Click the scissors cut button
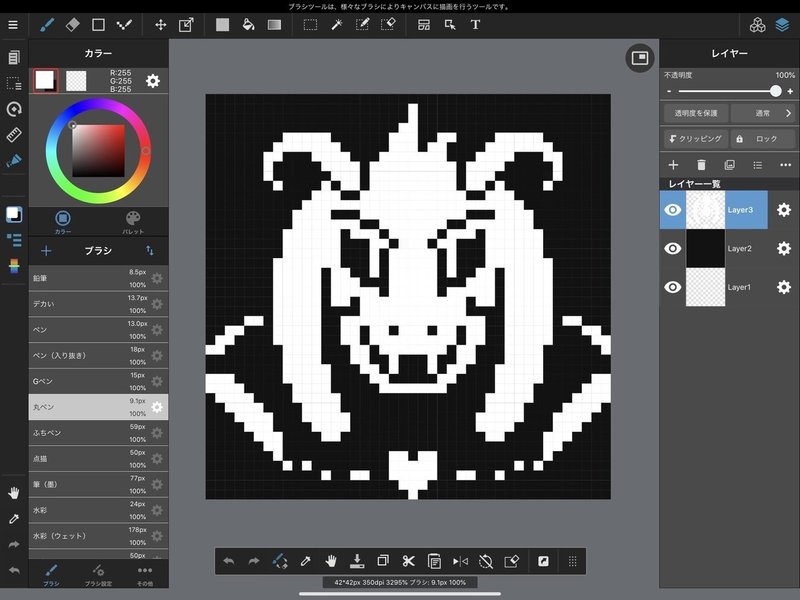Viewport: 800px width, 600px height. pos(409,561)
